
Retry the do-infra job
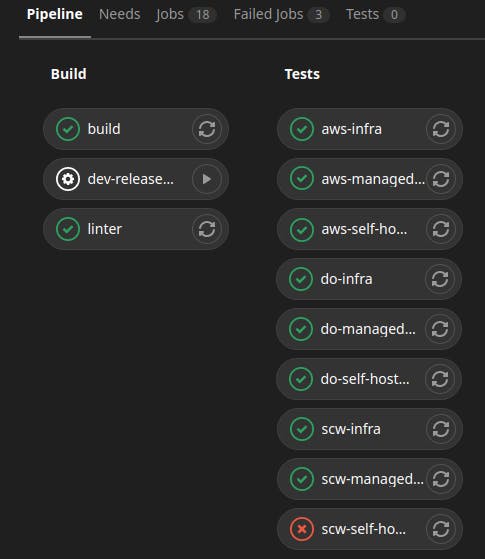440,279
